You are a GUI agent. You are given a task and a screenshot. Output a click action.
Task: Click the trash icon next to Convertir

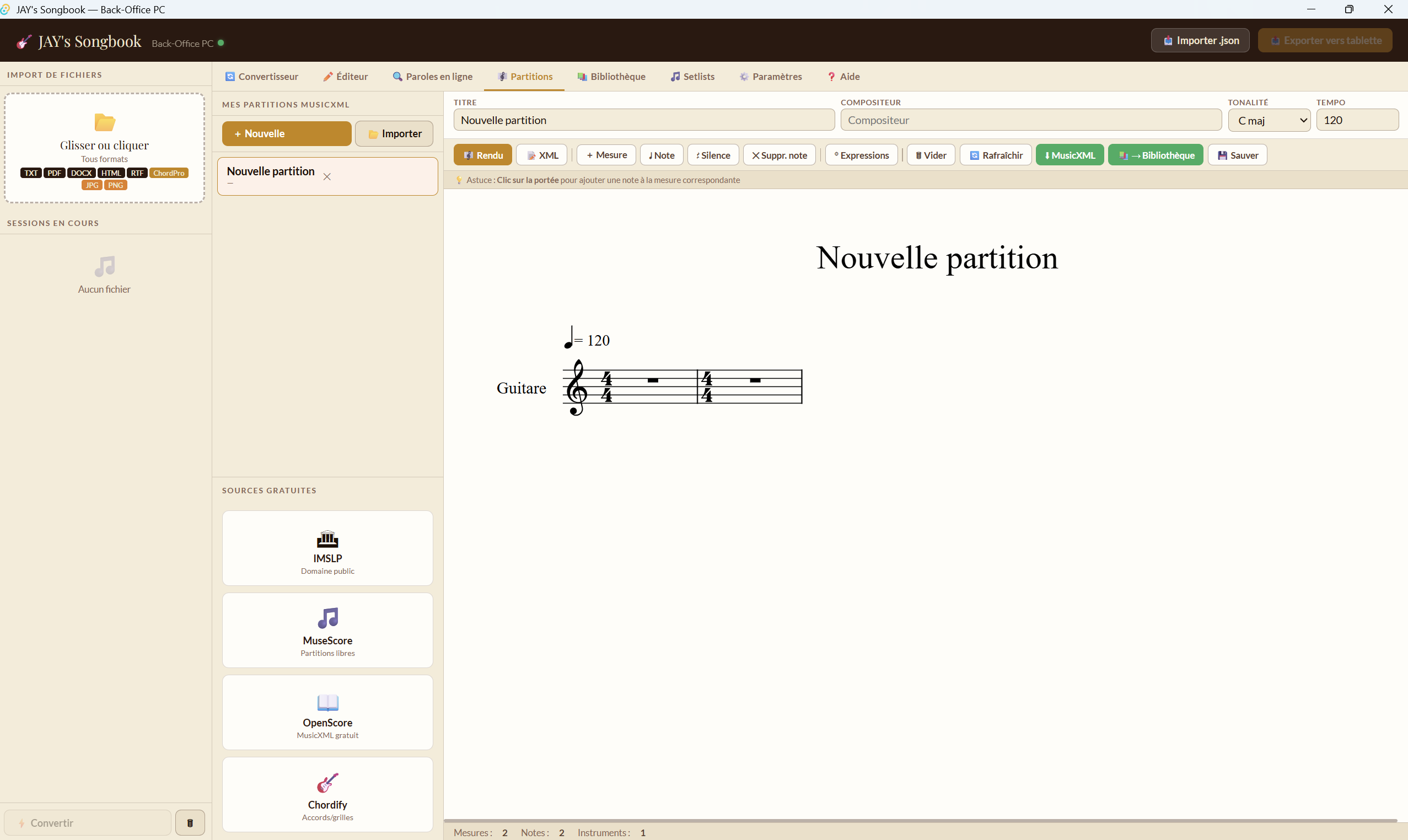tap(190, 822)
